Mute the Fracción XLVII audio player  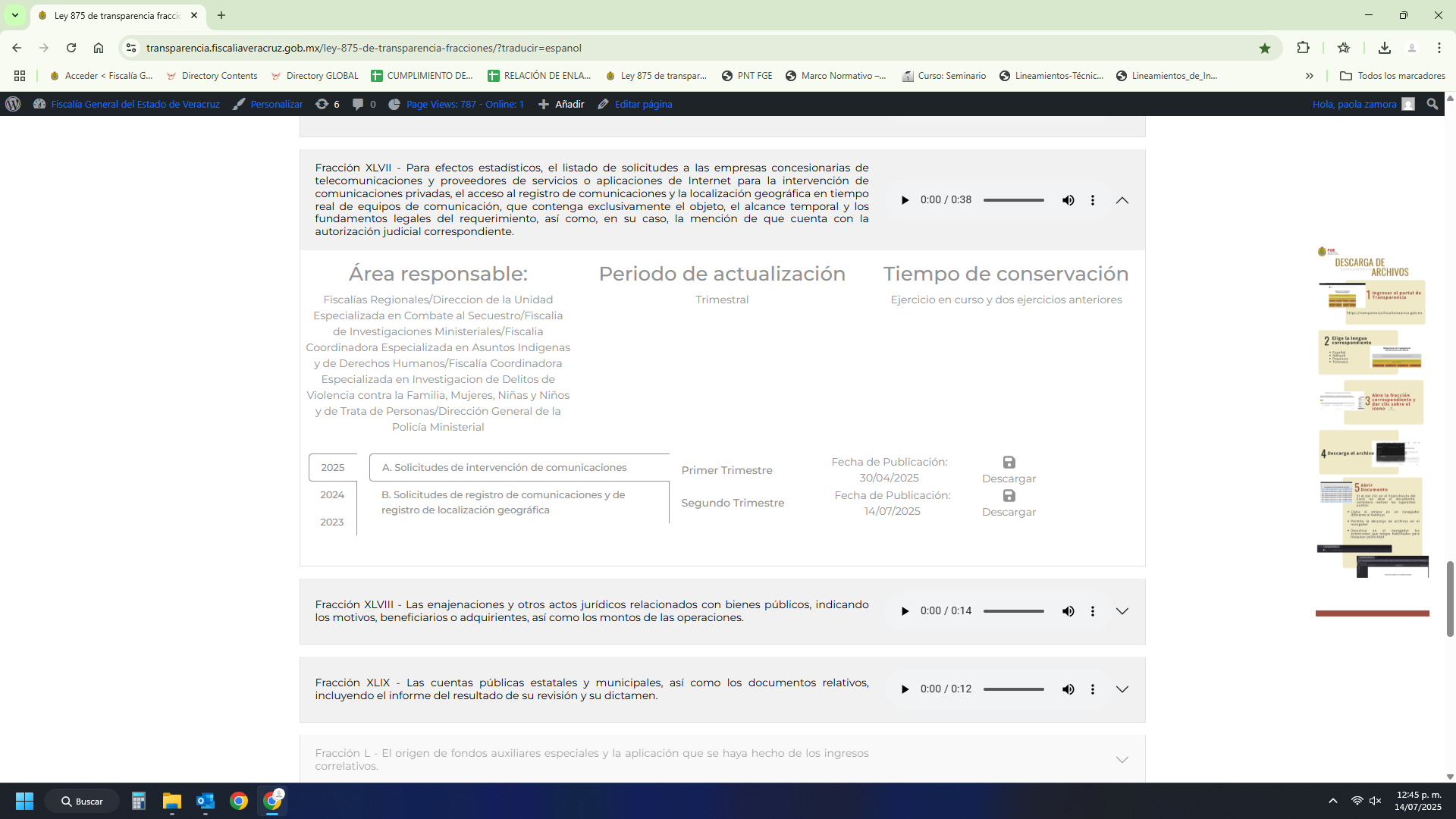[x=1068, y=200]
